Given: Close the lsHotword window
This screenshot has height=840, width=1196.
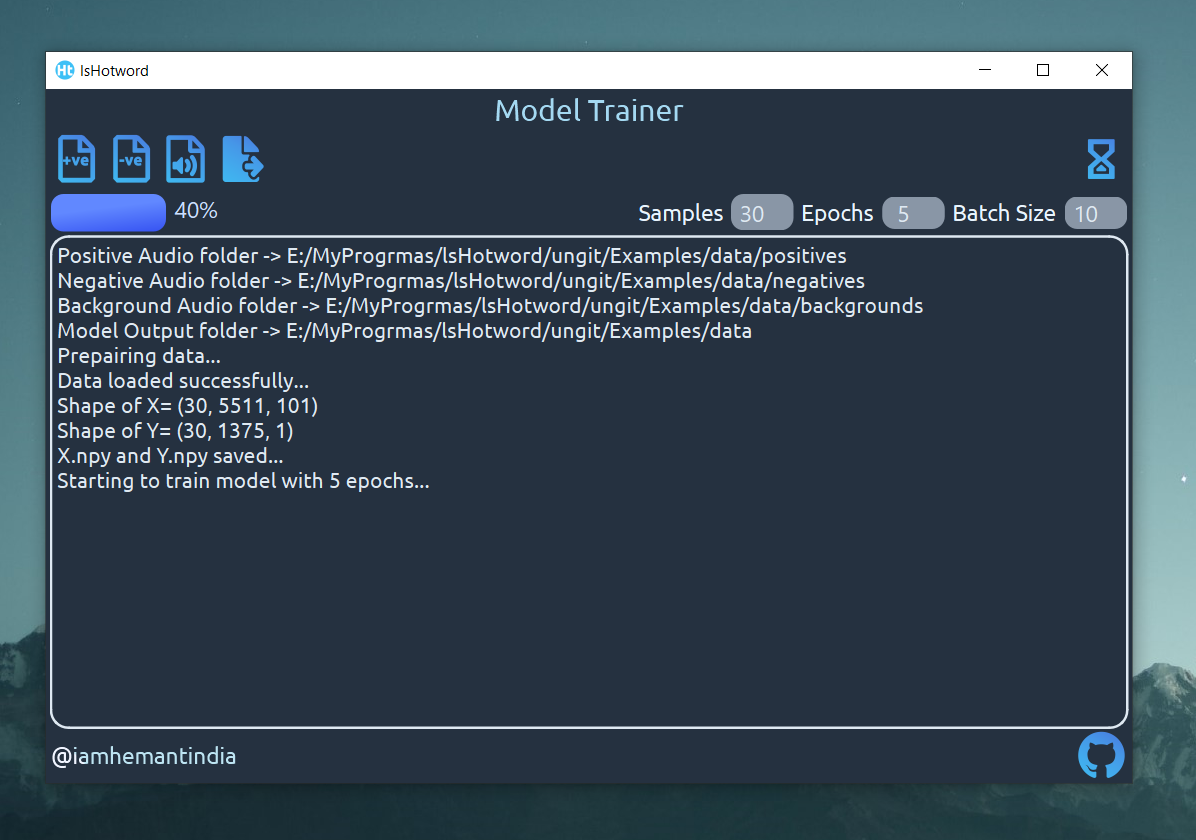Looking at the screenshot, I should (x=1101, y=70).
